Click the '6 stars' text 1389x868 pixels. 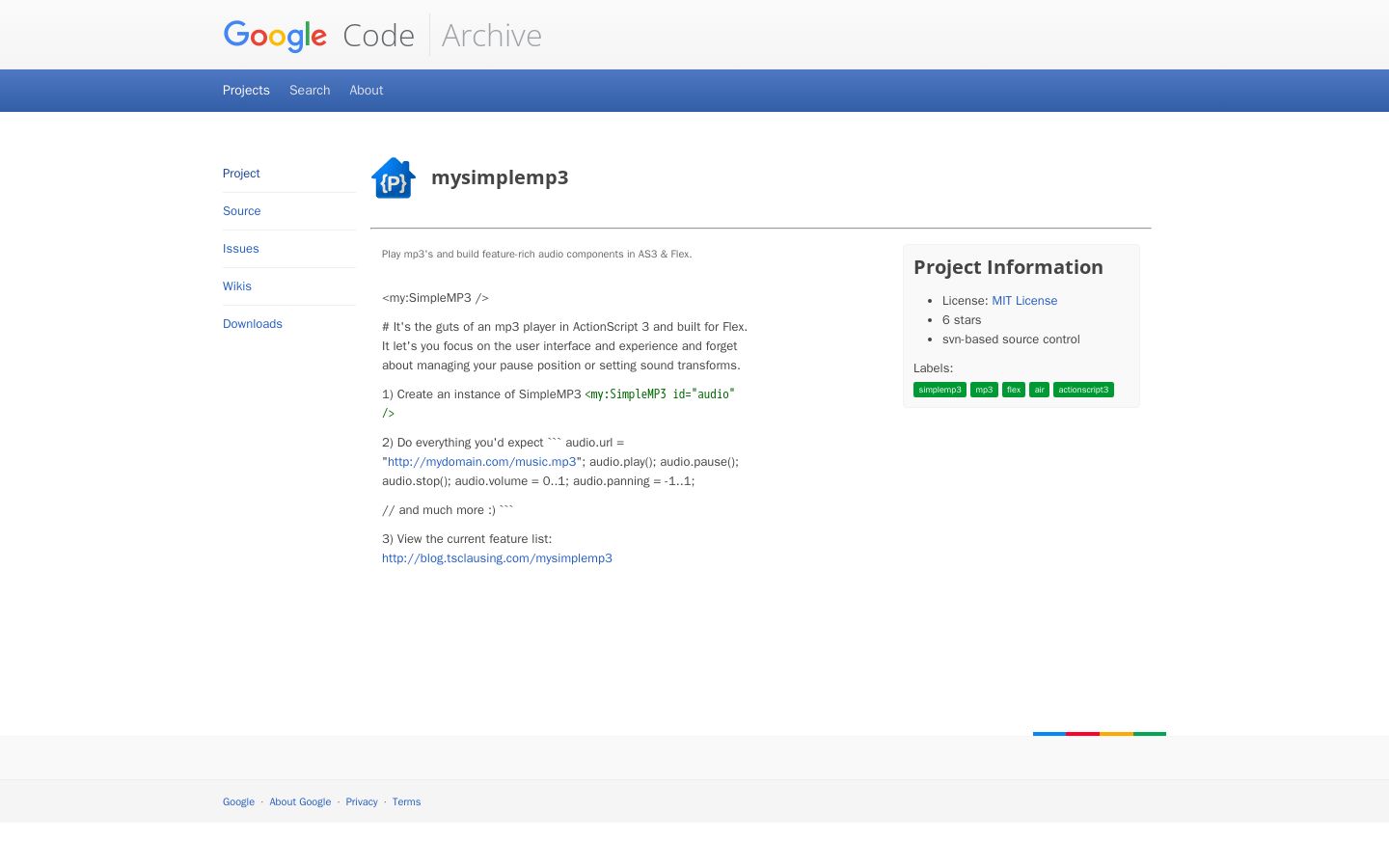click(962, 320)
